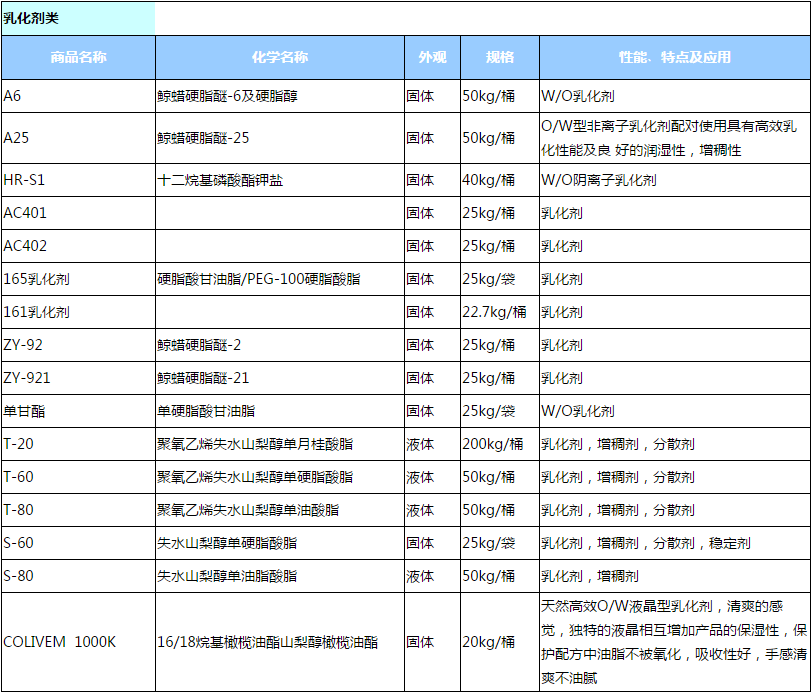Click the 25kg/袋 cell in 165乳化剂 row
The image size is (812, 693).
(500, 279)
